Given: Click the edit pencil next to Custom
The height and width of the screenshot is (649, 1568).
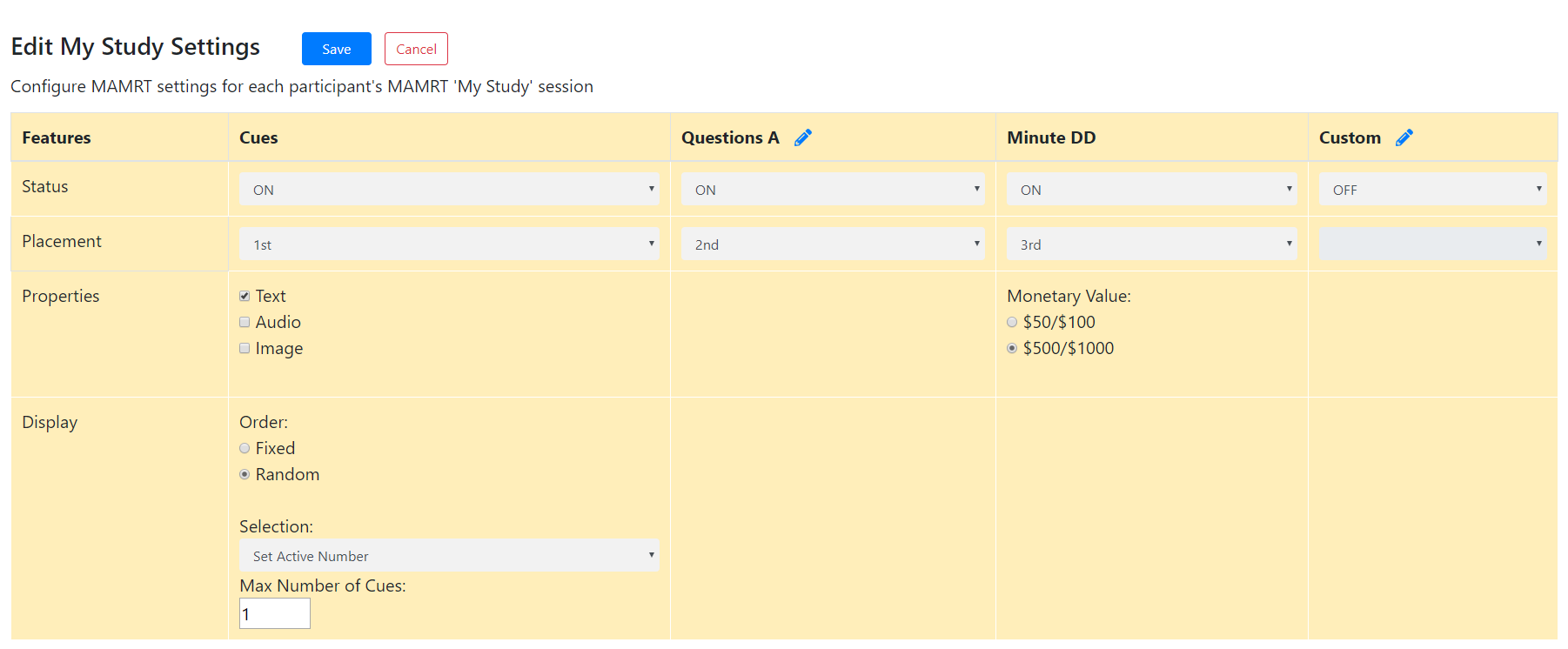Looking at the screenshot, I should [1404, 137].
